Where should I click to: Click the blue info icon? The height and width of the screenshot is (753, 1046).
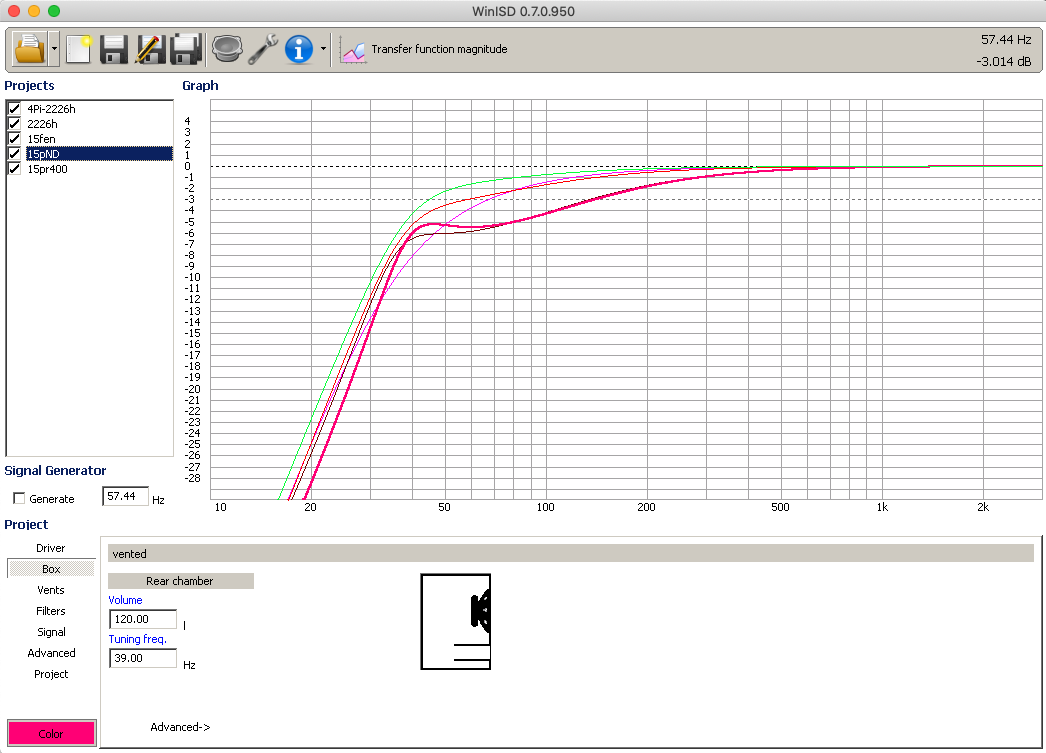point(299,49)
